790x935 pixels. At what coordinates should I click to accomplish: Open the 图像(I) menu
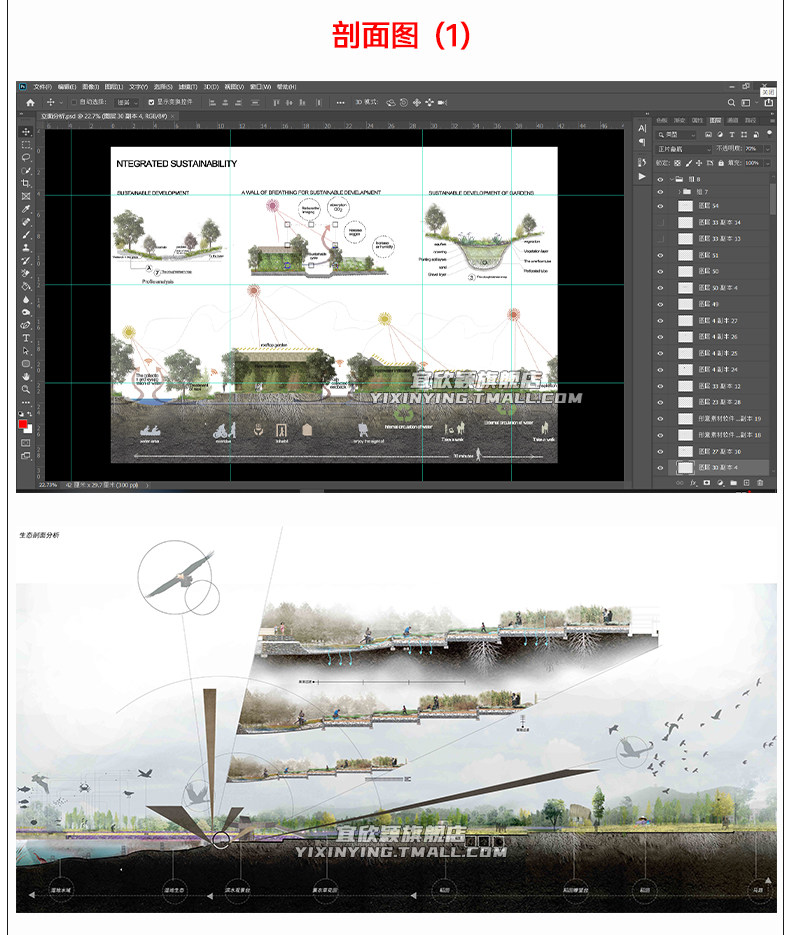click(90, 87)
